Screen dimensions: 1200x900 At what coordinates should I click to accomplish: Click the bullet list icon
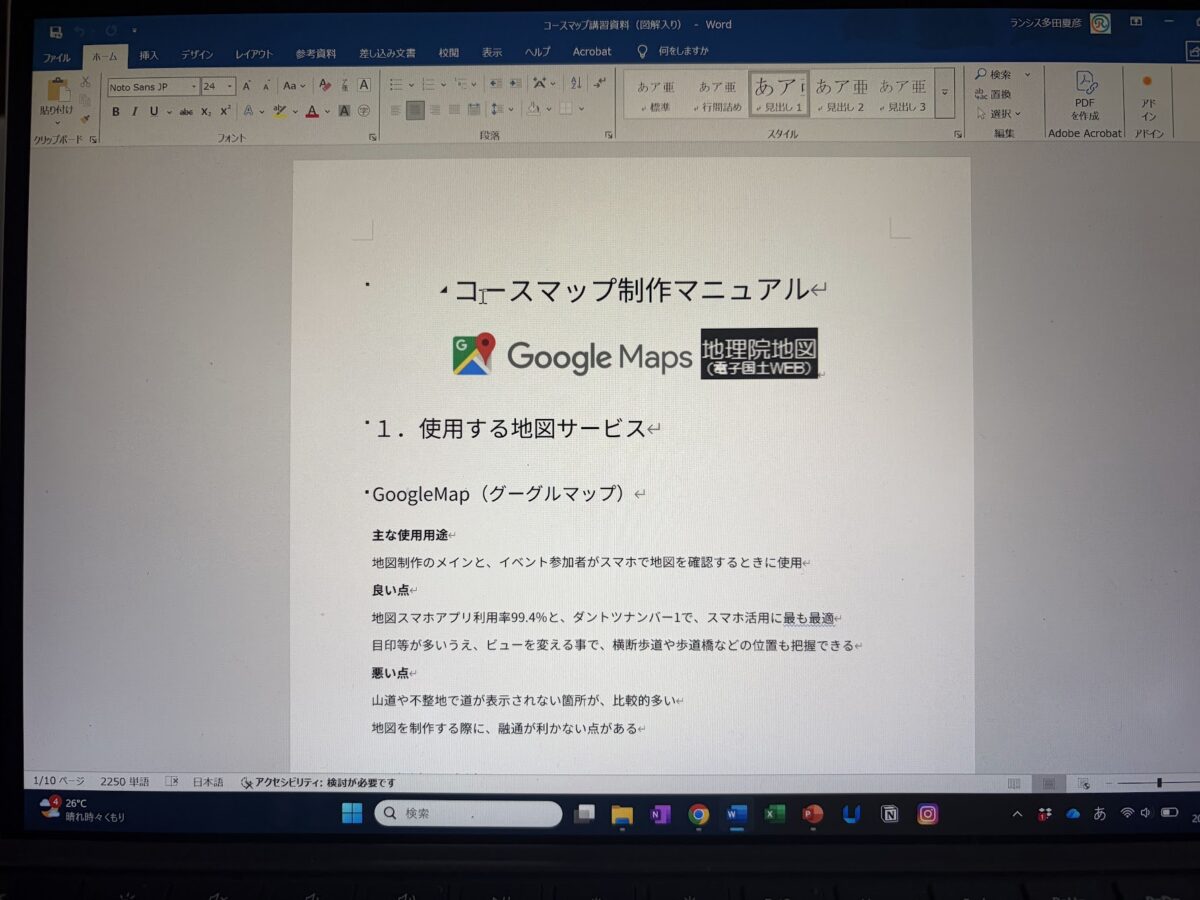[396, 84]
